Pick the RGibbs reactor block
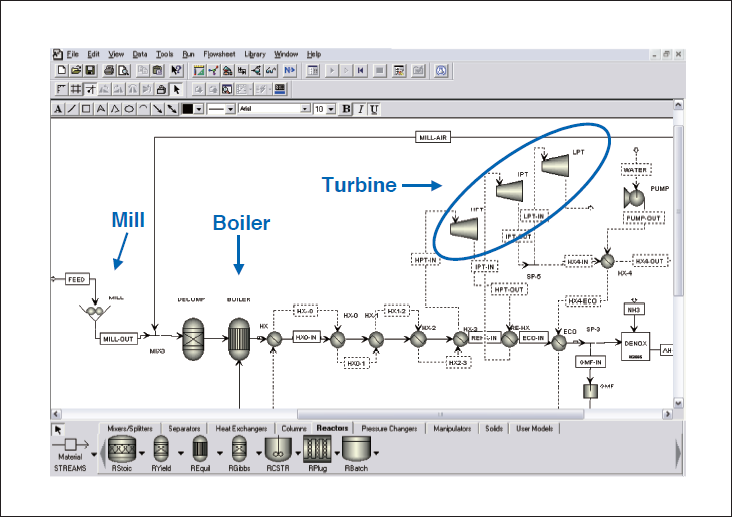Viewport: 732px width, 517px height. 238,447
